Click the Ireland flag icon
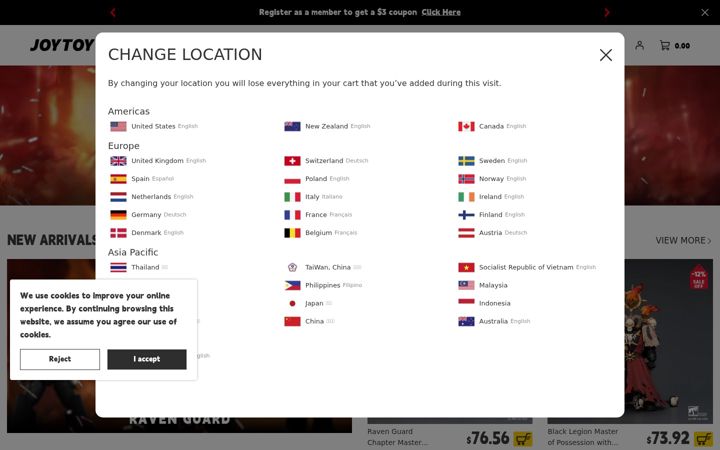 pos(466,197)
